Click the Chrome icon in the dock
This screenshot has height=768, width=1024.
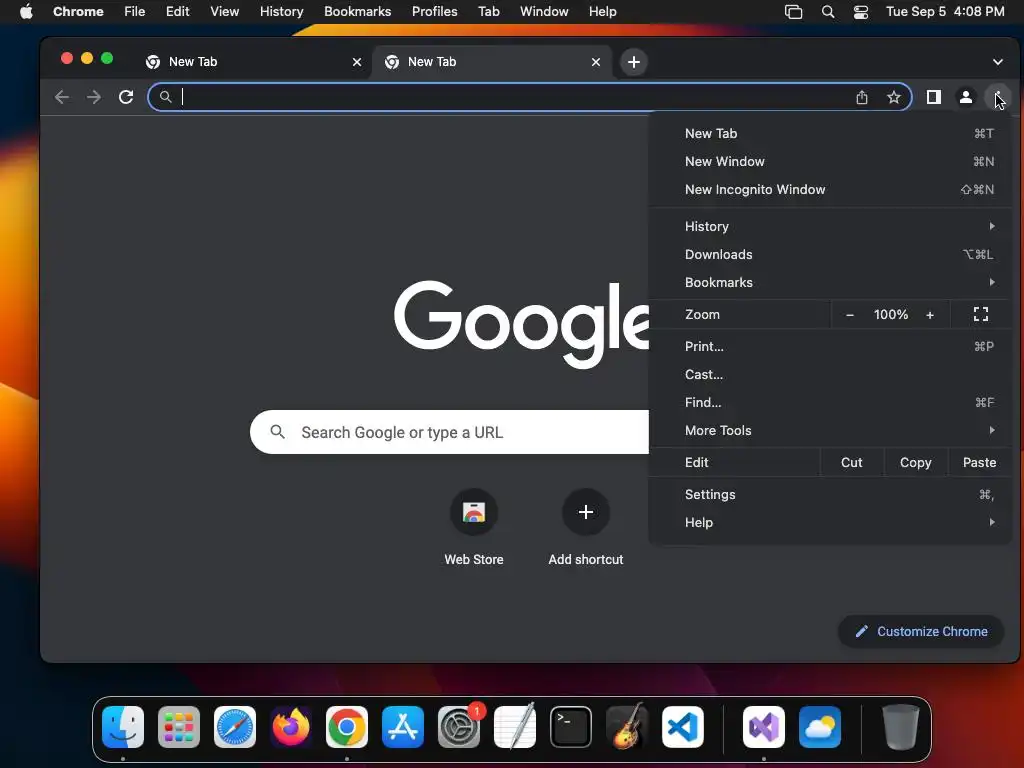(347, 727)
